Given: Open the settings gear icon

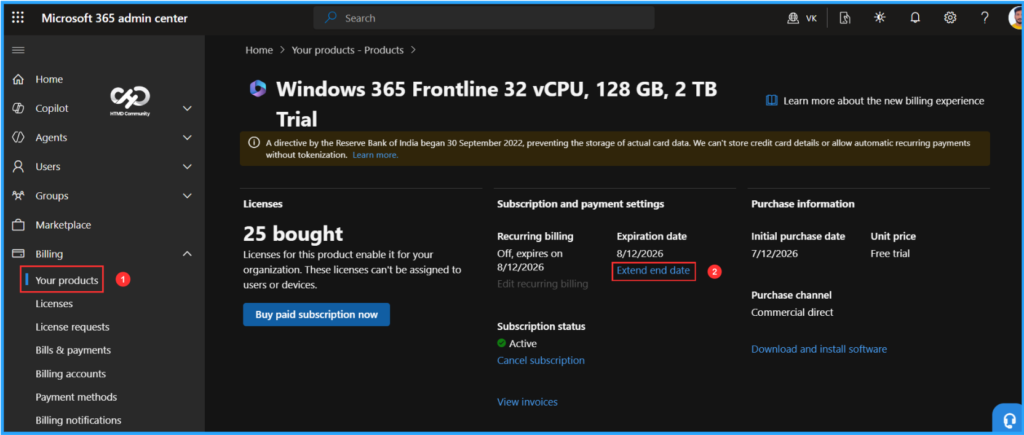Looking at the screenshot, I should 950,18.
